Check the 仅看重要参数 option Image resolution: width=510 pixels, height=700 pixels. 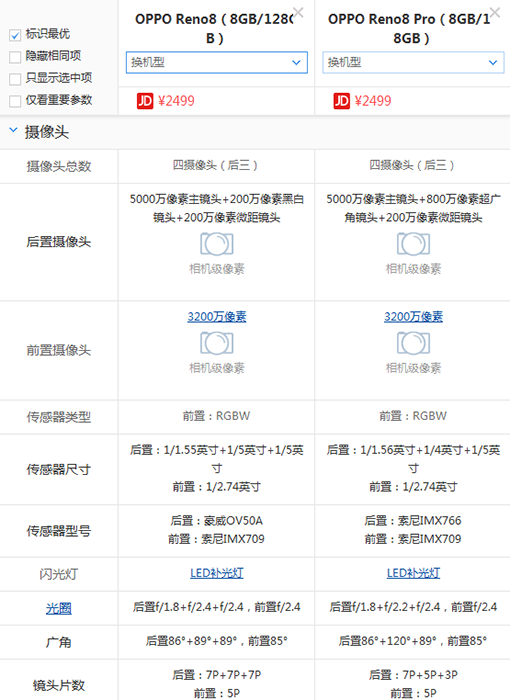[x=15, y=100]
